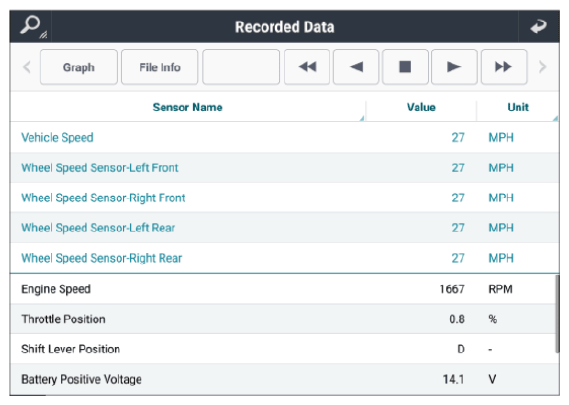Sort by the Sensor Name column header
This screenshot has height=405, width=569.
188,107
